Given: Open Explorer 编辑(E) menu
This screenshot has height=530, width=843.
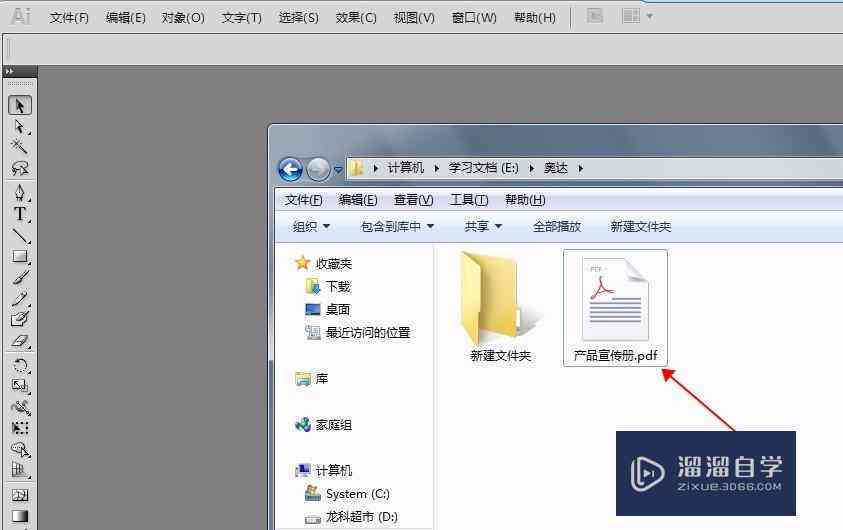Looking at the screenshot, I should (358, 200).
